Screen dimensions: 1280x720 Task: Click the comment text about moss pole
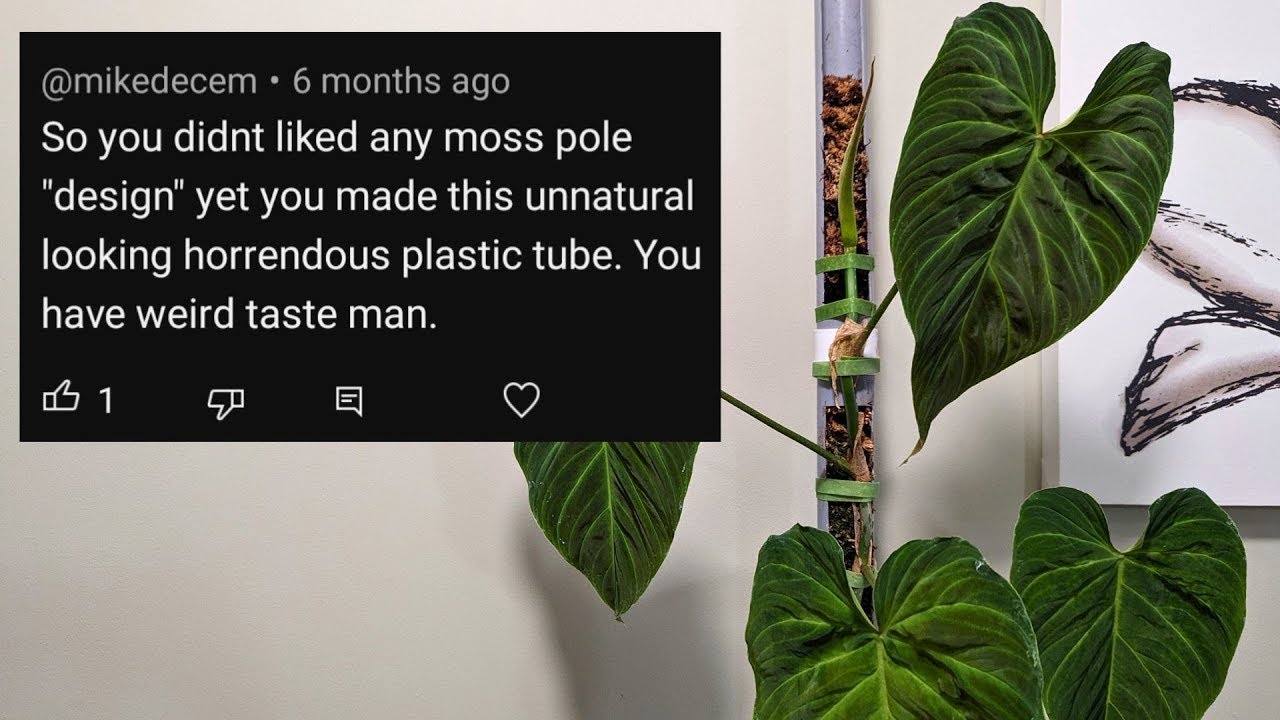371,226
